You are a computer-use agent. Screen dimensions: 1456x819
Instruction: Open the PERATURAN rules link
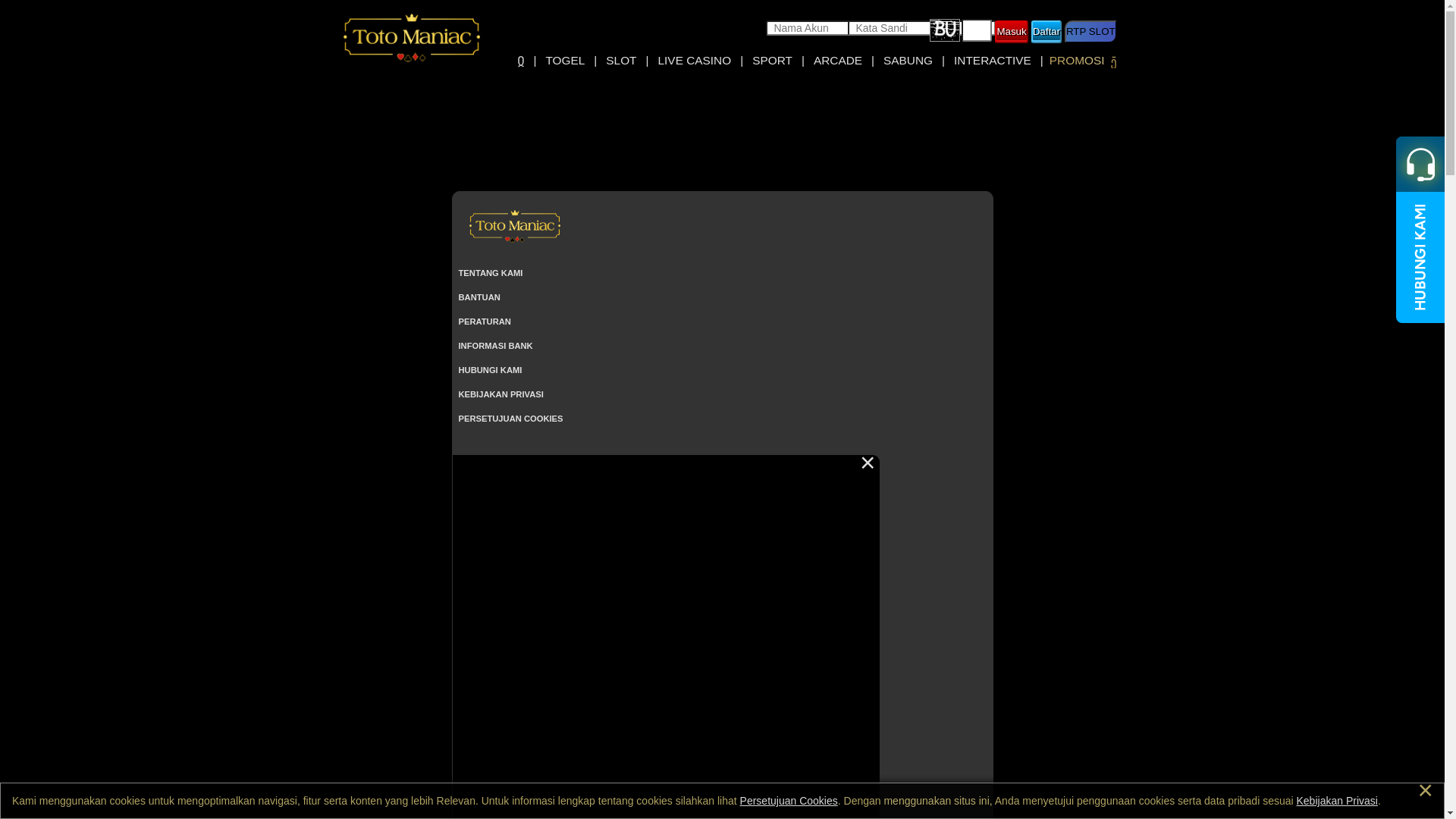point(484,322)
